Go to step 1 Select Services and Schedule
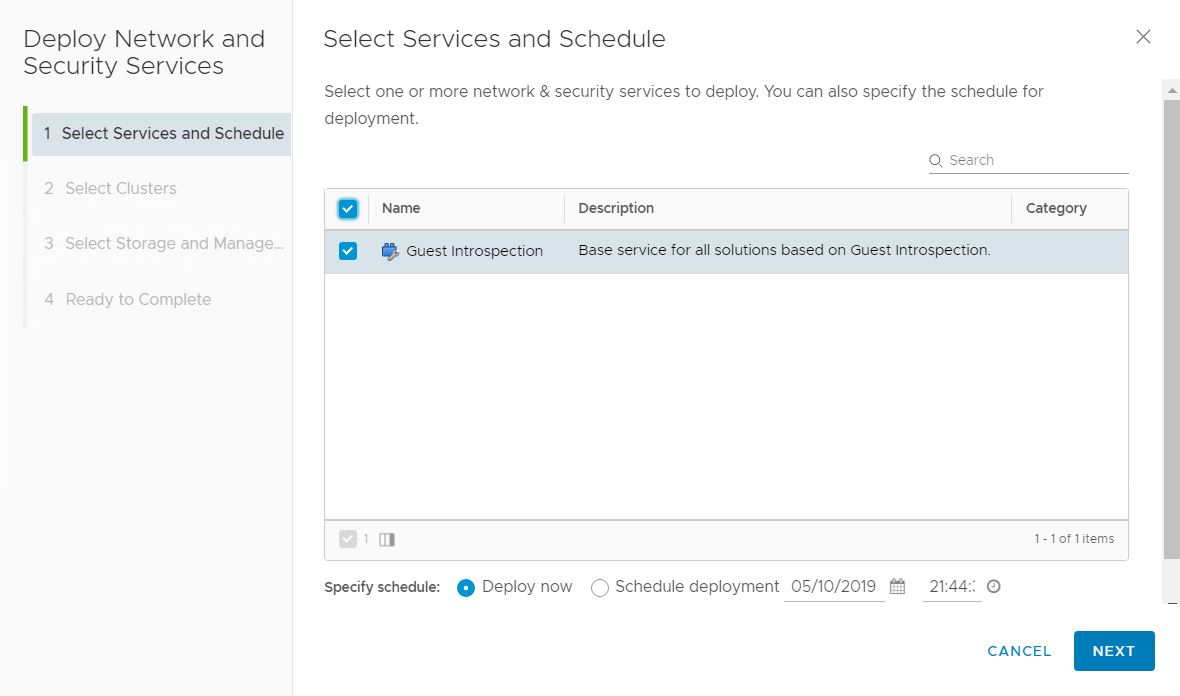 click(163, 133)
